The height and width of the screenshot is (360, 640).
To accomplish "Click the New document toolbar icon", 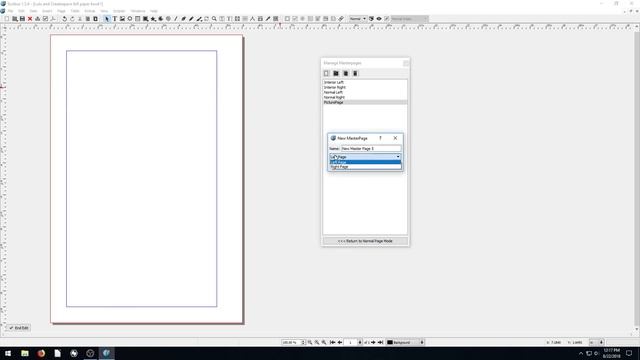I will pyautogui.click(x=7, y=19).
